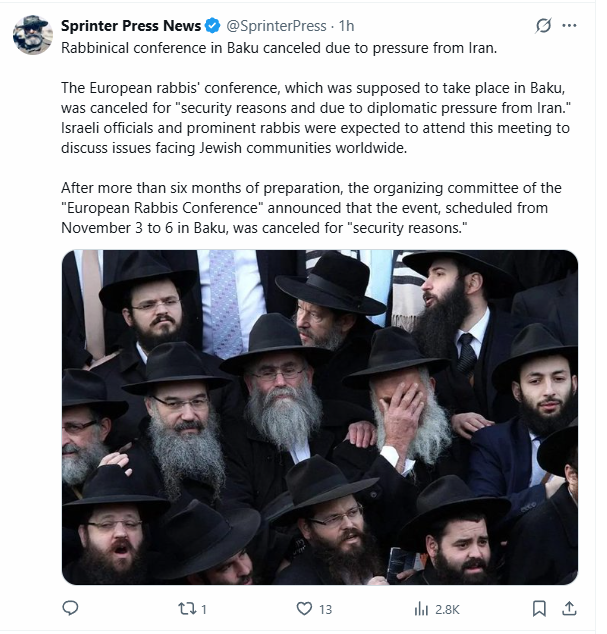Click the Grok explain-post icon

pyautogui.click(x=543, y=26)
